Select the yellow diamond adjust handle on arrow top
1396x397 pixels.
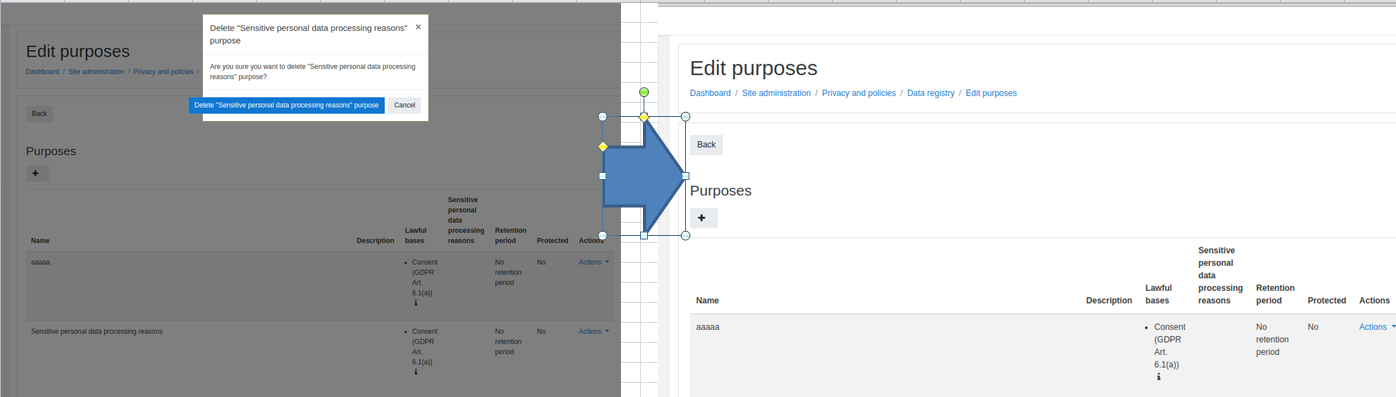[644, 117]
